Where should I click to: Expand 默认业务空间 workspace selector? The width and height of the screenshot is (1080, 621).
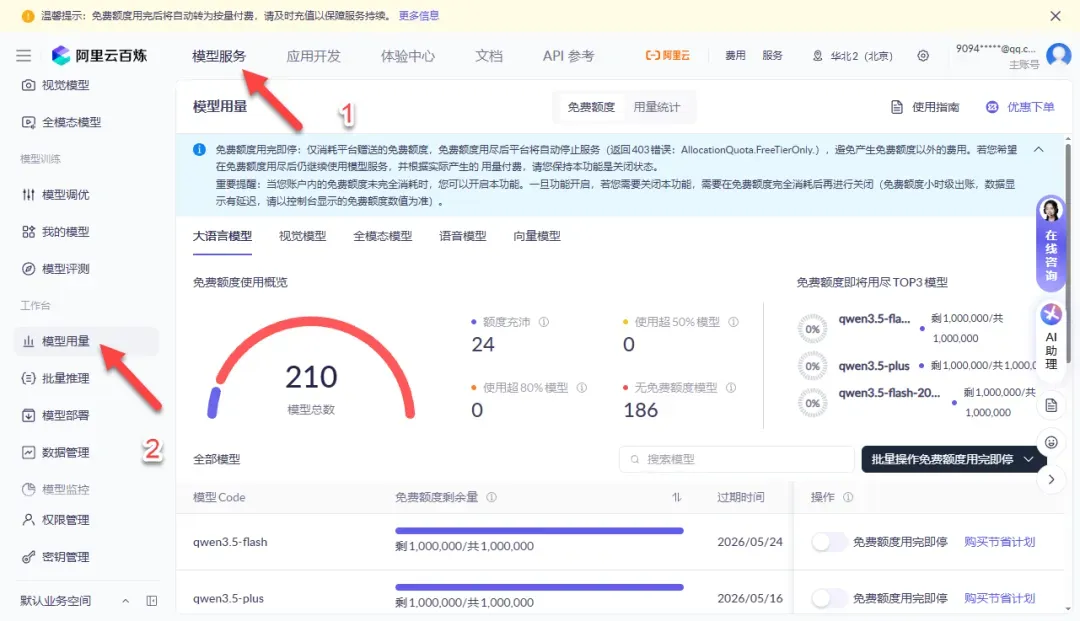point(126,601)
